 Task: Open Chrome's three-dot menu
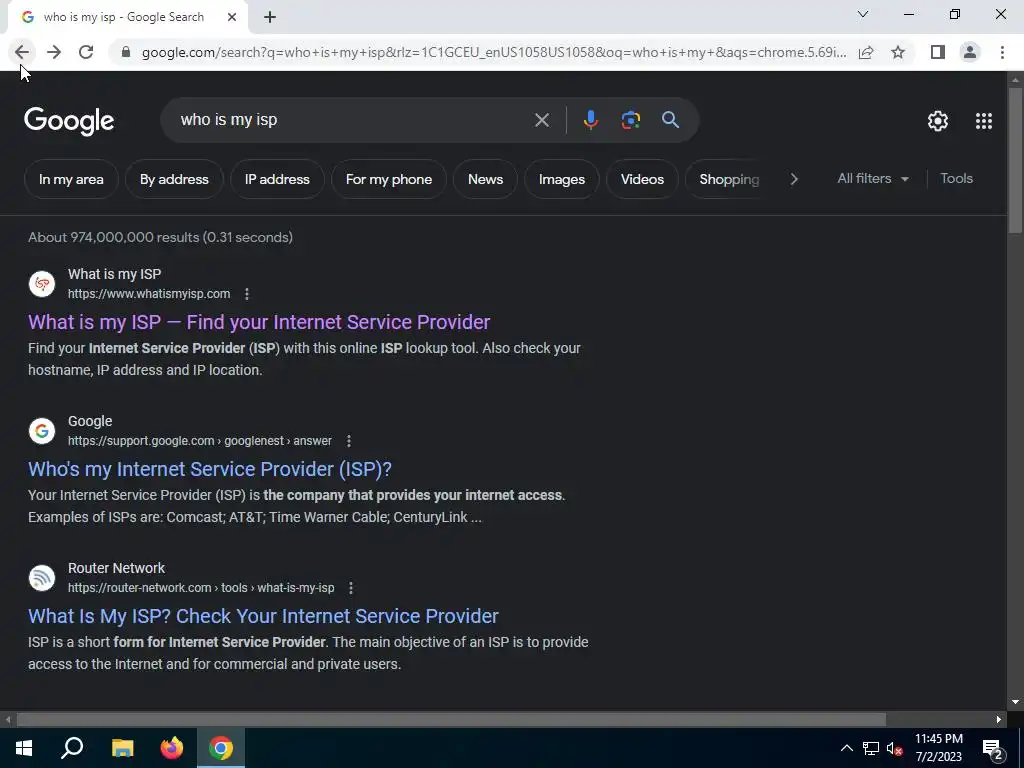pyautogui.click(x=1002, y=52)
